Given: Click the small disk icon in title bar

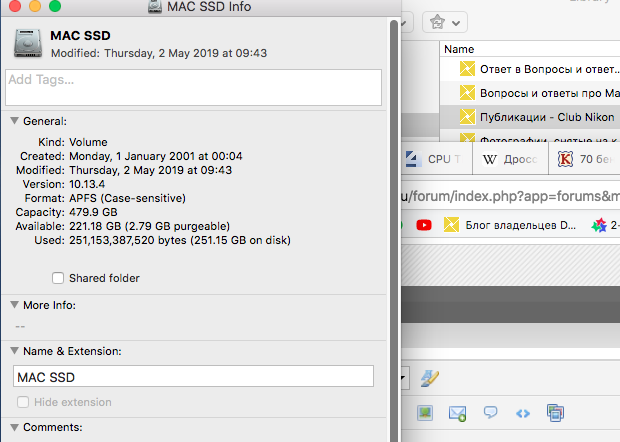Looking at the screenshot, I should (155, 6).
